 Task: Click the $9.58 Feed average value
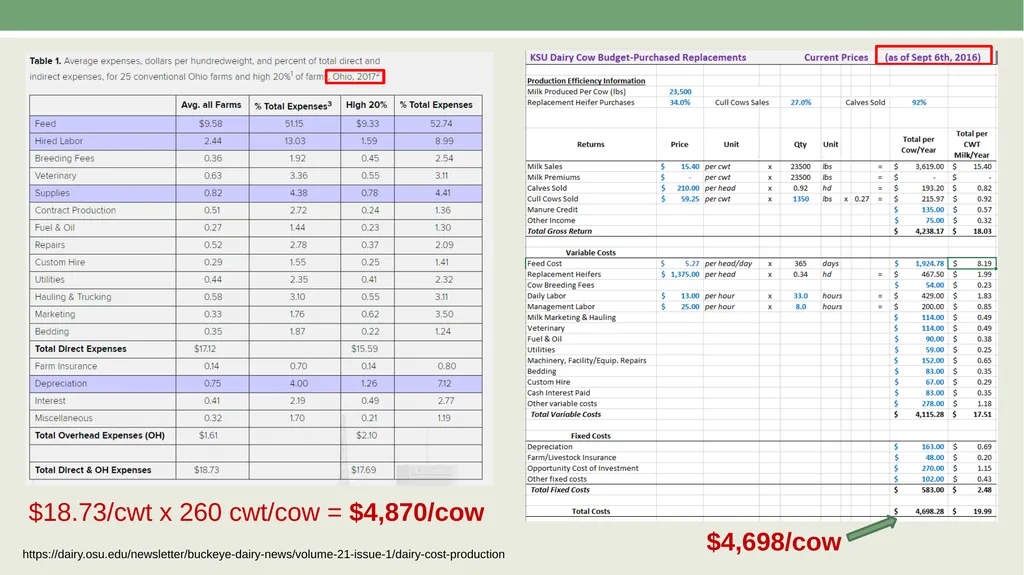tap(211, 123)
